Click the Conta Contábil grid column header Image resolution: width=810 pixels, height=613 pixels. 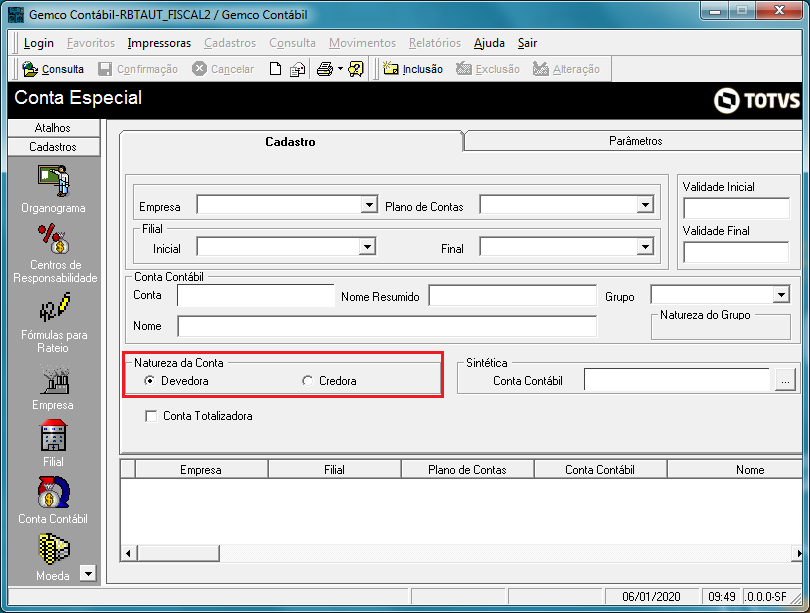600,469
